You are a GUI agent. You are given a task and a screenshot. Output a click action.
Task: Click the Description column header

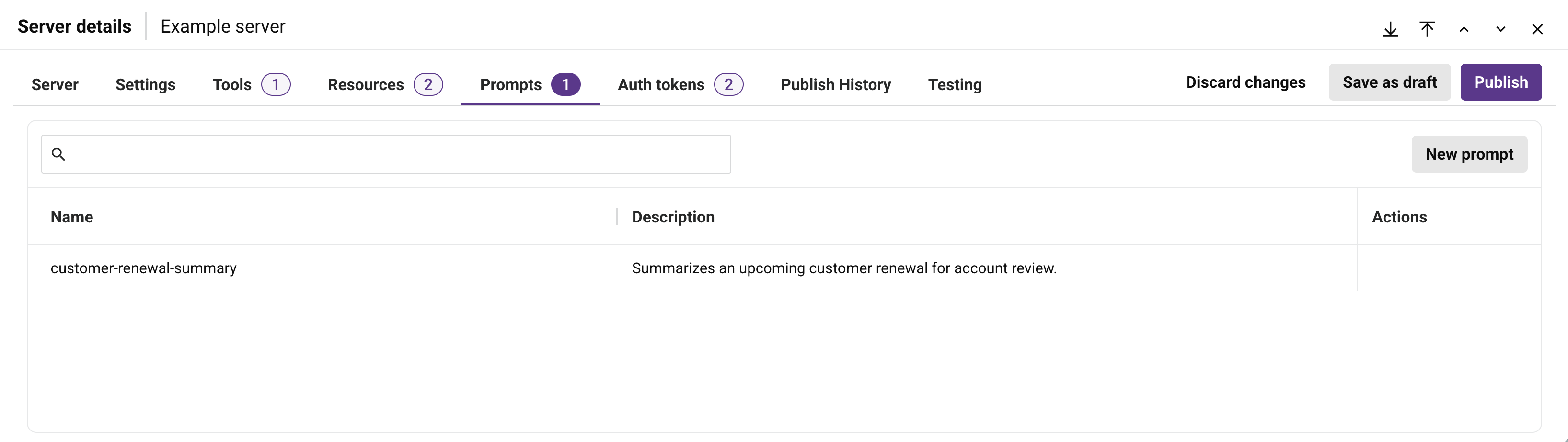(673, 217)
